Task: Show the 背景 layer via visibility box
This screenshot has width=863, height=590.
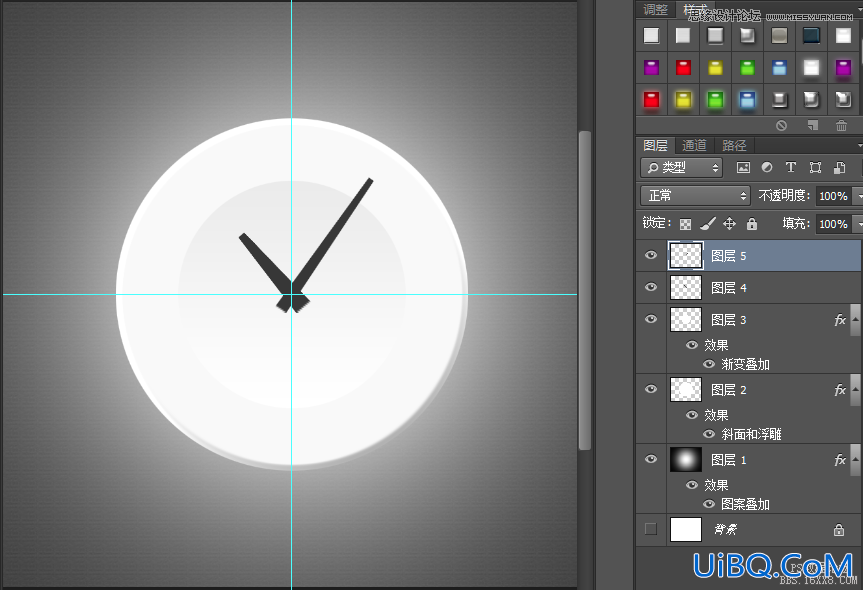Action: [x=651, y=529]
